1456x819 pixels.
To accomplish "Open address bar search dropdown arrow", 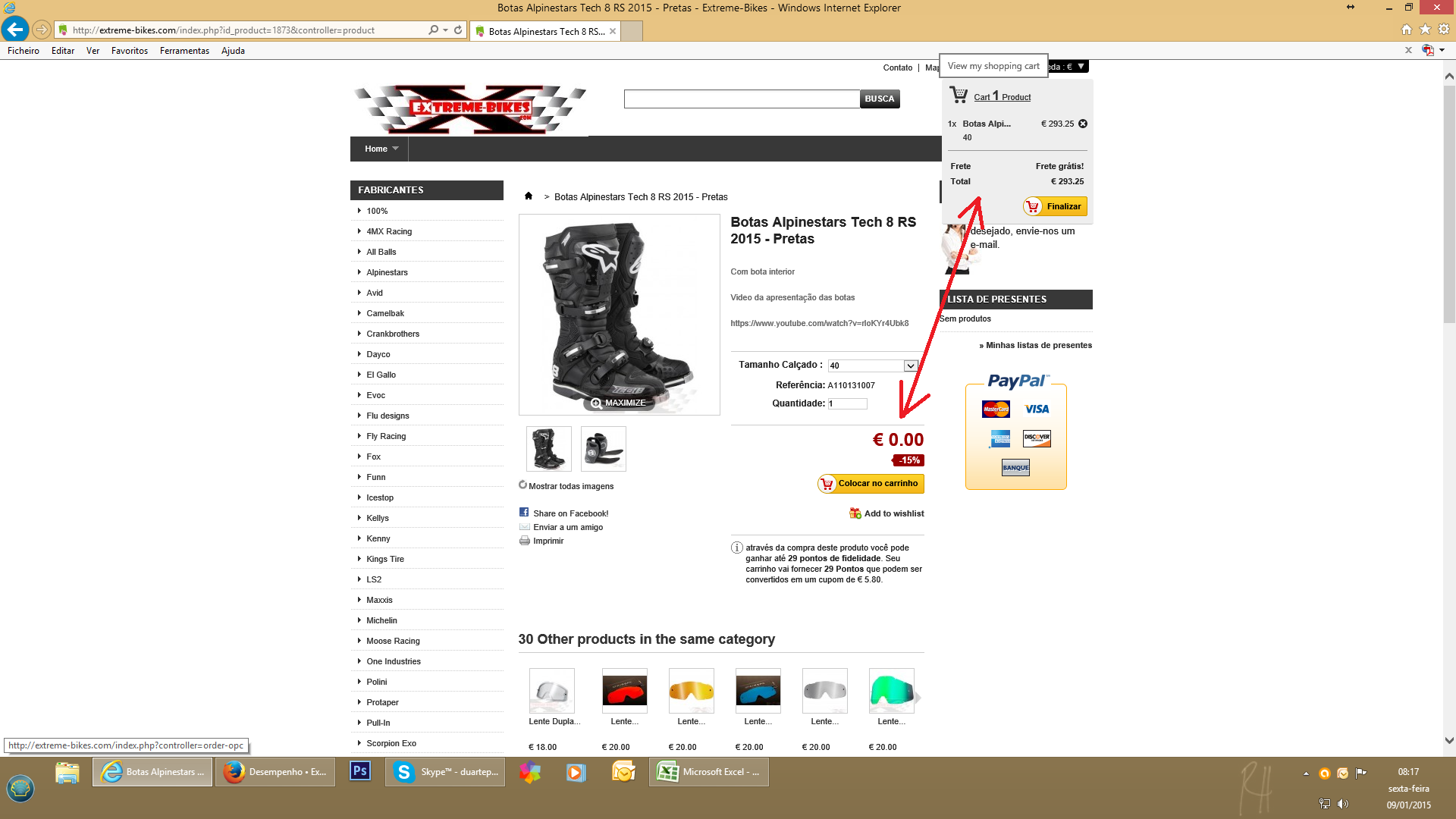I will pyautogui.click(x=445, y=30).
